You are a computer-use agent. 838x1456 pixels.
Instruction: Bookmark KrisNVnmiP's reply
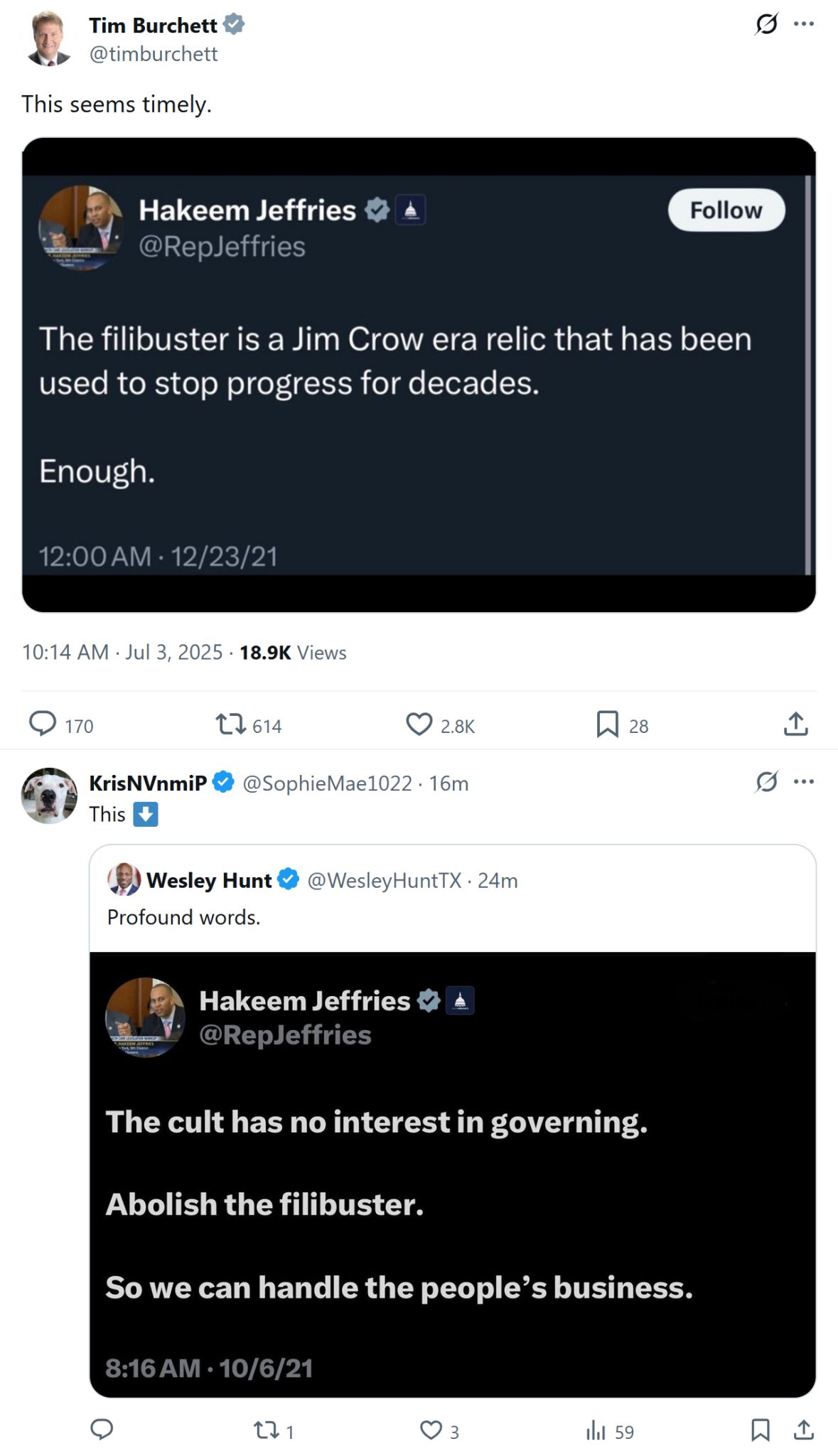point(761,1430)
